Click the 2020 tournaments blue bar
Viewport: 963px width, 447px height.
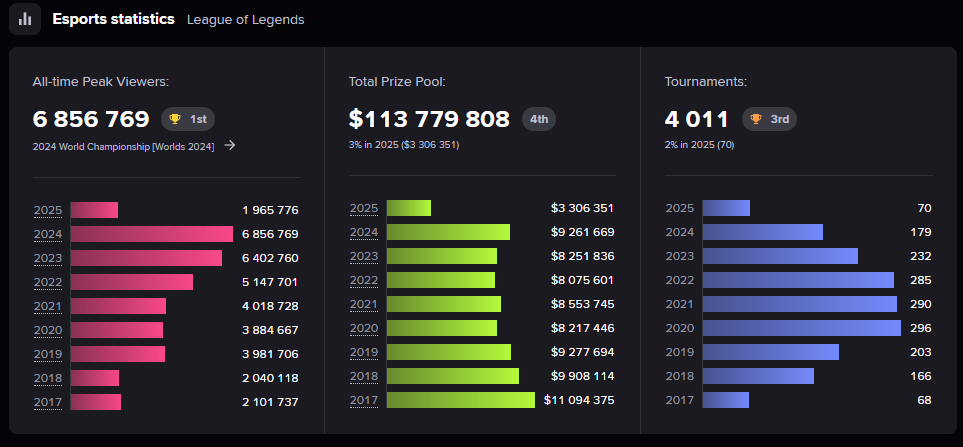point(801,328)
